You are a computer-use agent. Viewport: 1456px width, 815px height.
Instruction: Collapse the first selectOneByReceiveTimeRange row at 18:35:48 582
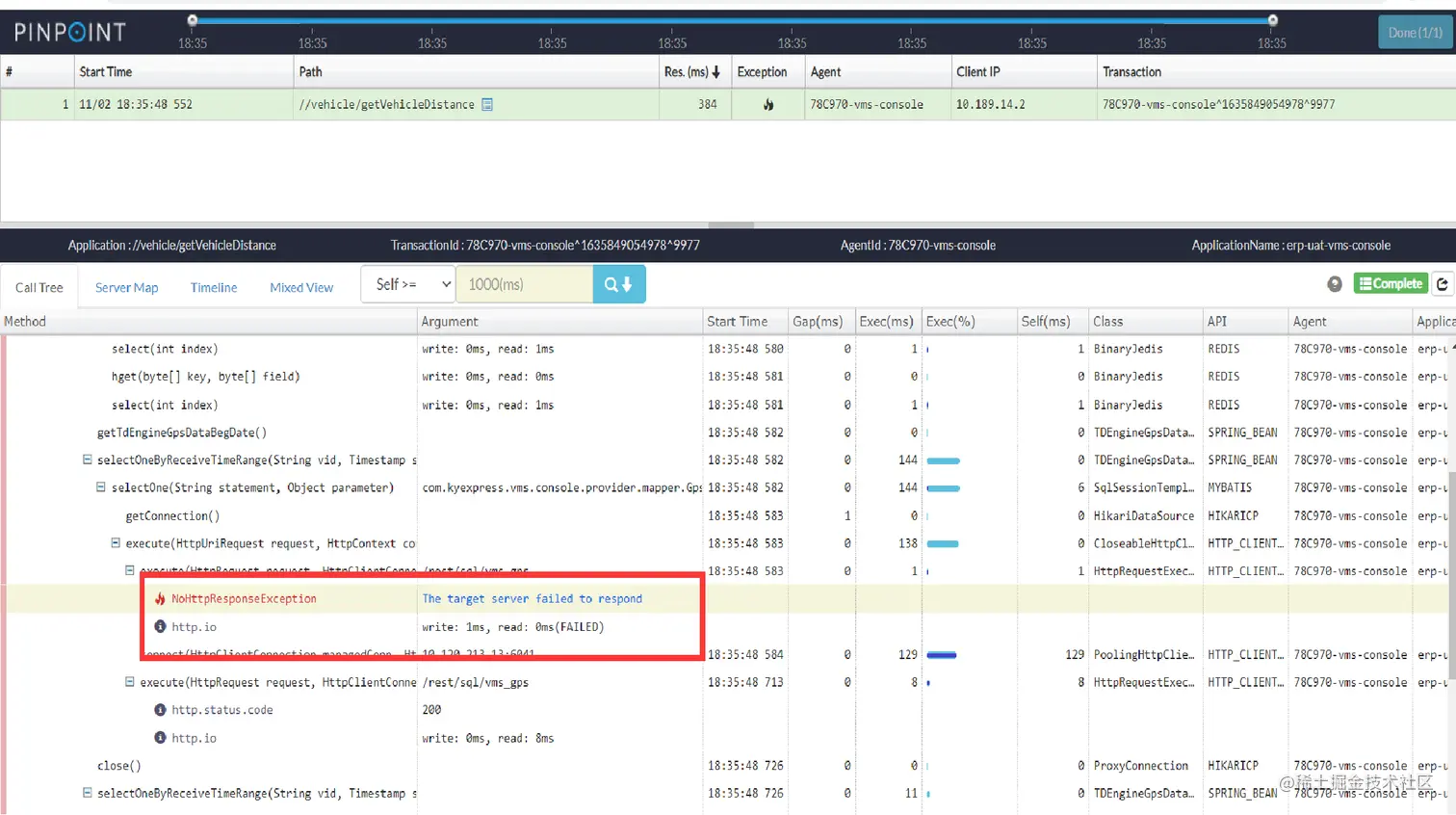88,460
